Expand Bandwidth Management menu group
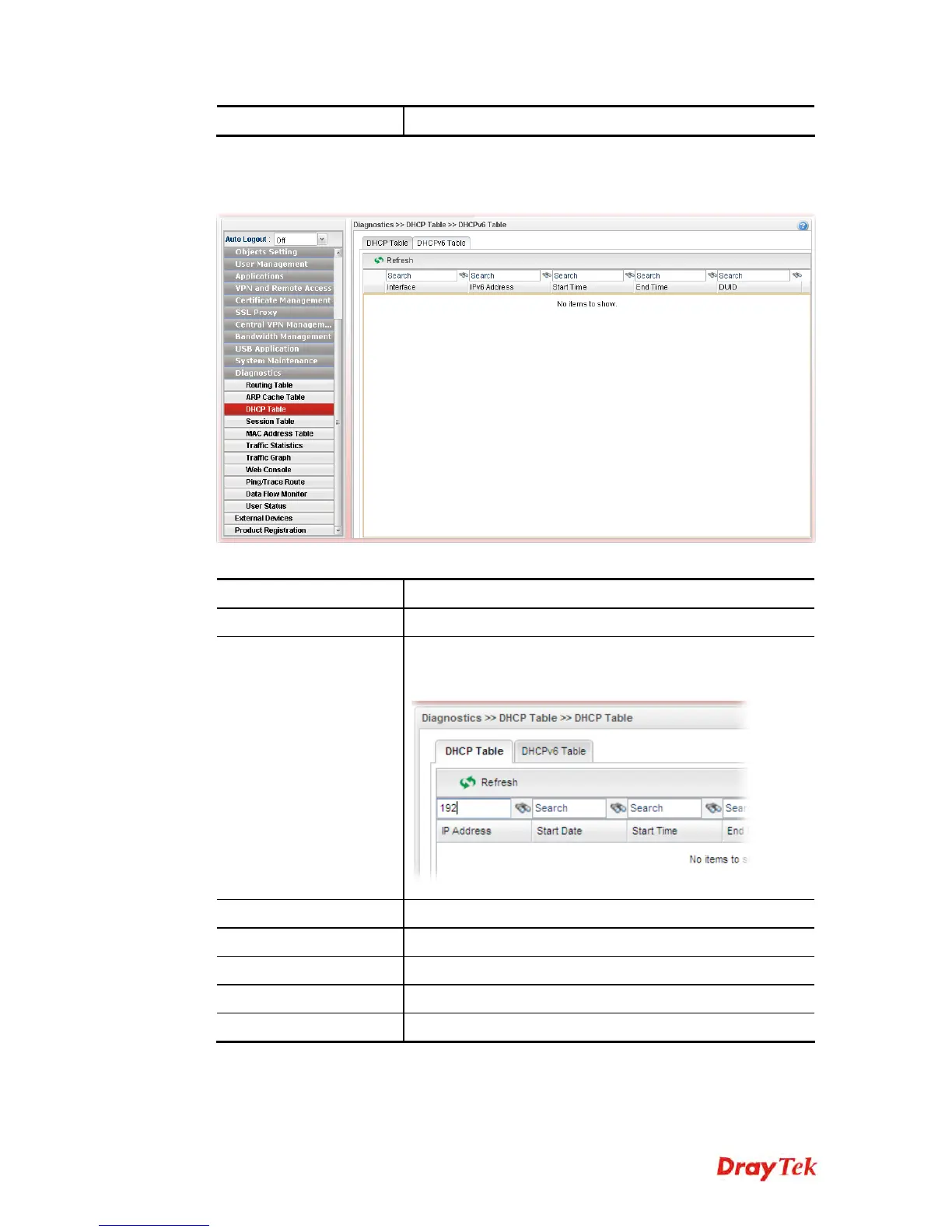This screenshot has width=952, height=1232. point(278,337)
